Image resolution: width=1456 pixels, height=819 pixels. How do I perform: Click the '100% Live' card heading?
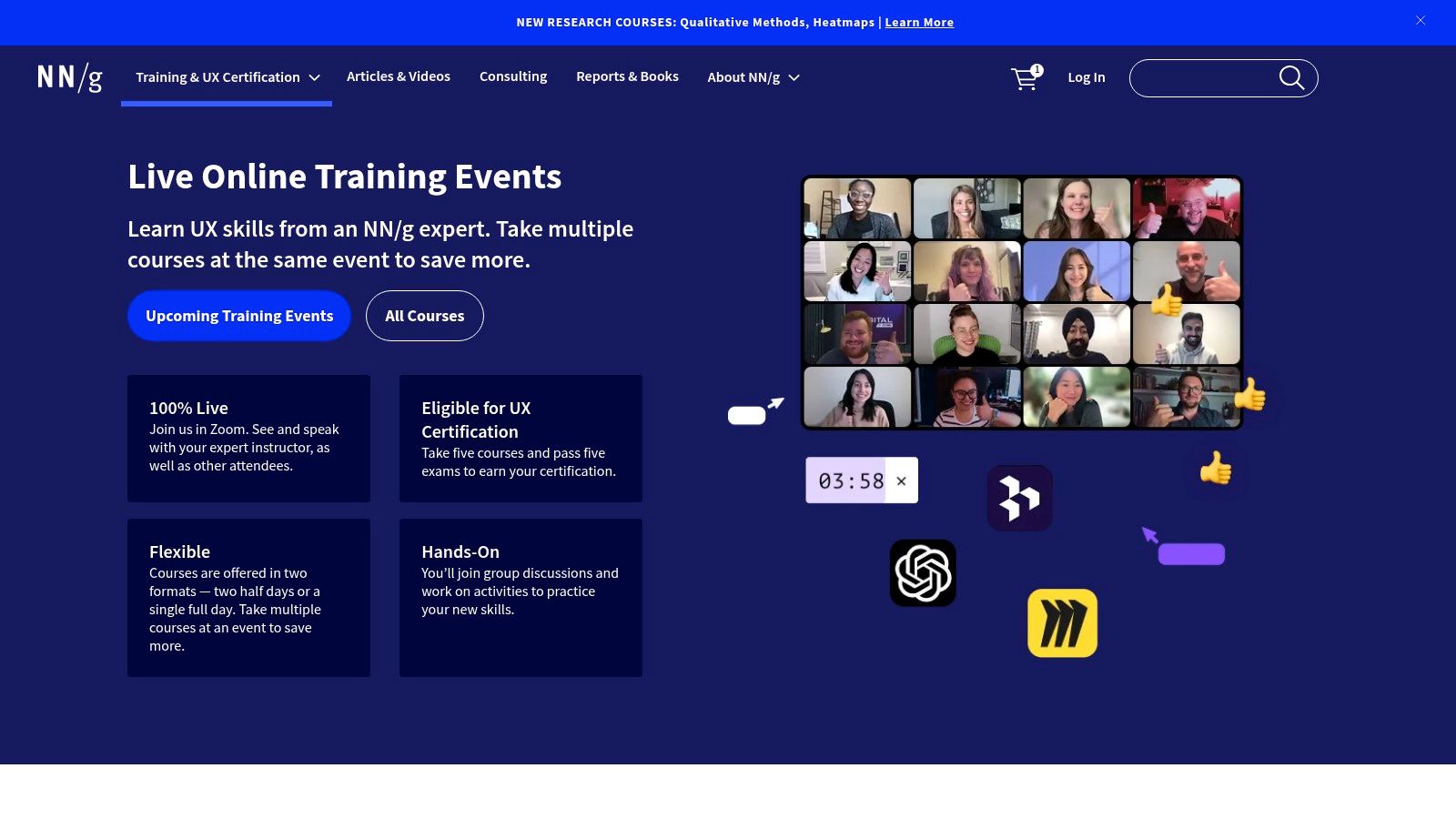188,408
